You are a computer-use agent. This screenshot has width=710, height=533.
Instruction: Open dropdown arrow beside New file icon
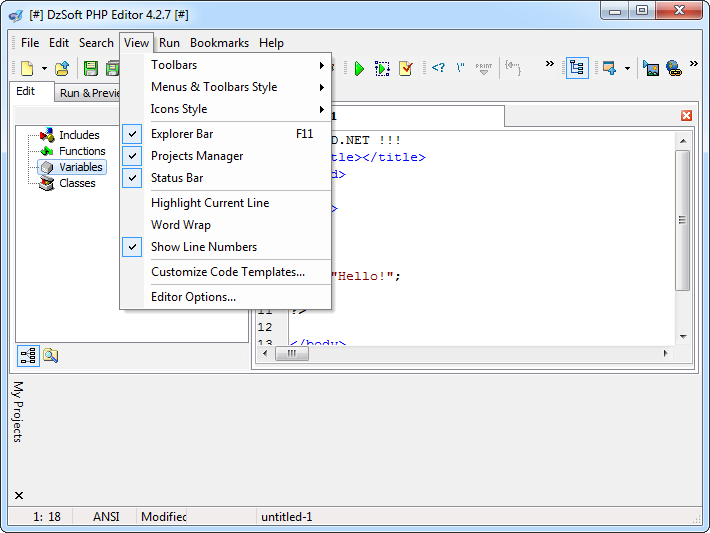pyautogui.click(x=44, y=69)
